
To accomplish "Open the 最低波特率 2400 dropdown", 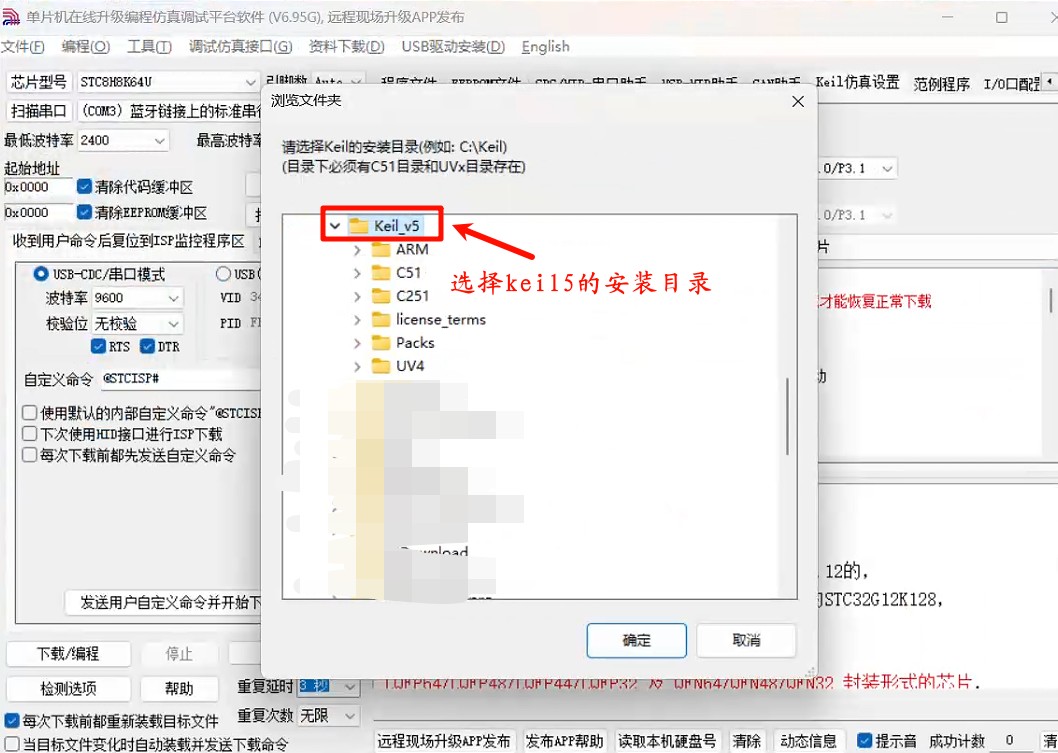I will 160,140.
